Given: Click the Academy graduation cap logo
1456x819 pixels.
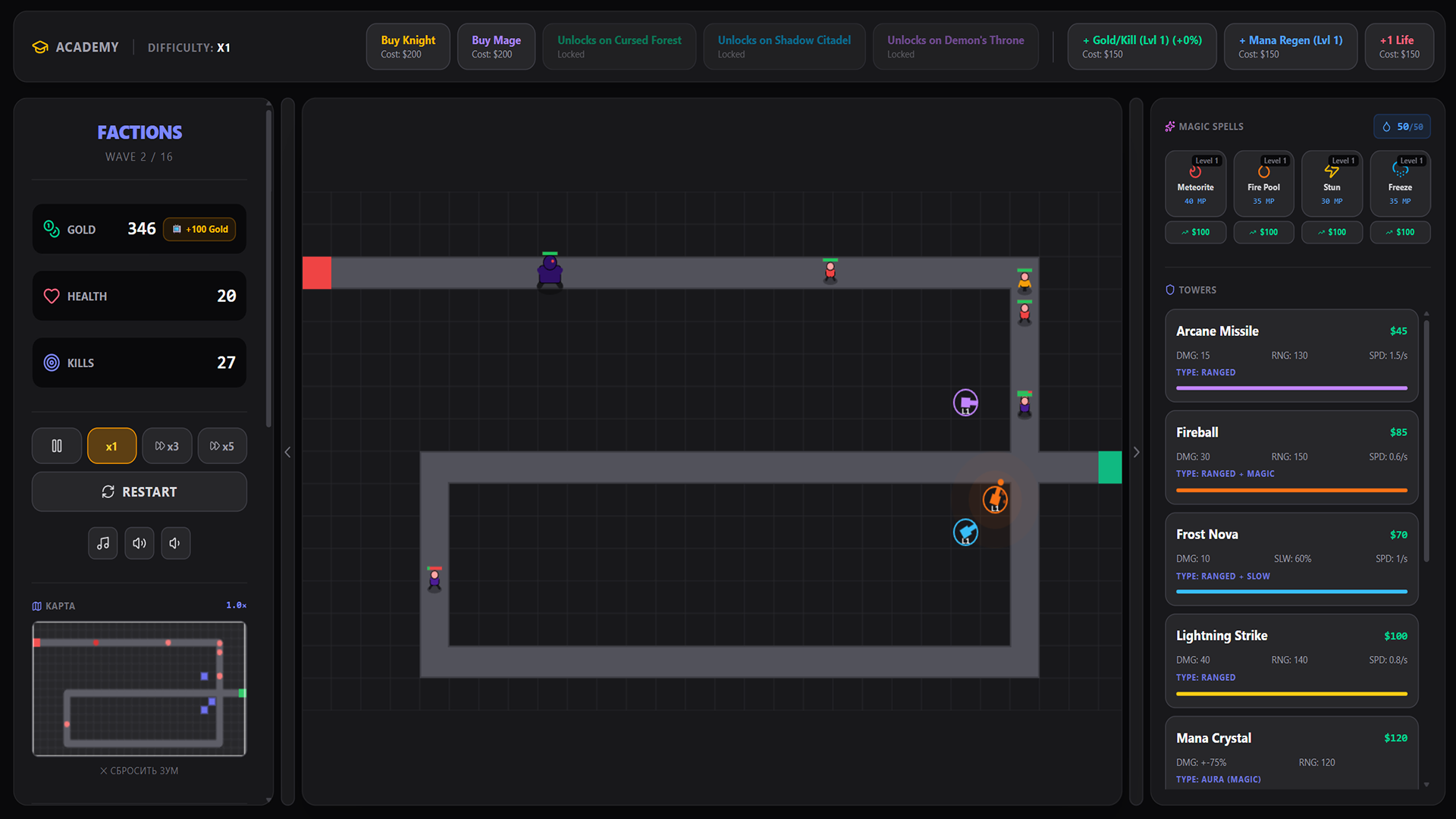Looking at the screenshot, I should pos(39,46).
